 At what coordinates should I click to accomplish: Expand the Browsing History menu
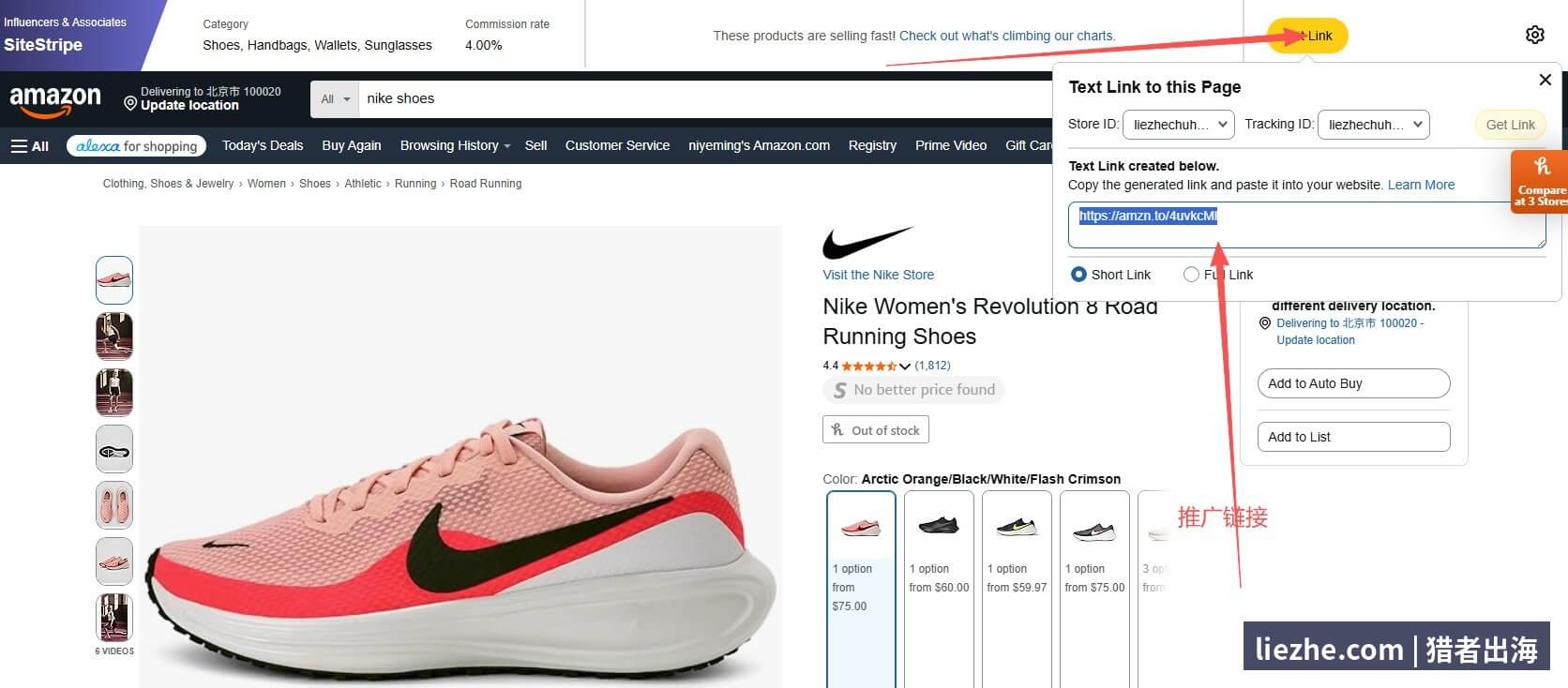(455, 146)
